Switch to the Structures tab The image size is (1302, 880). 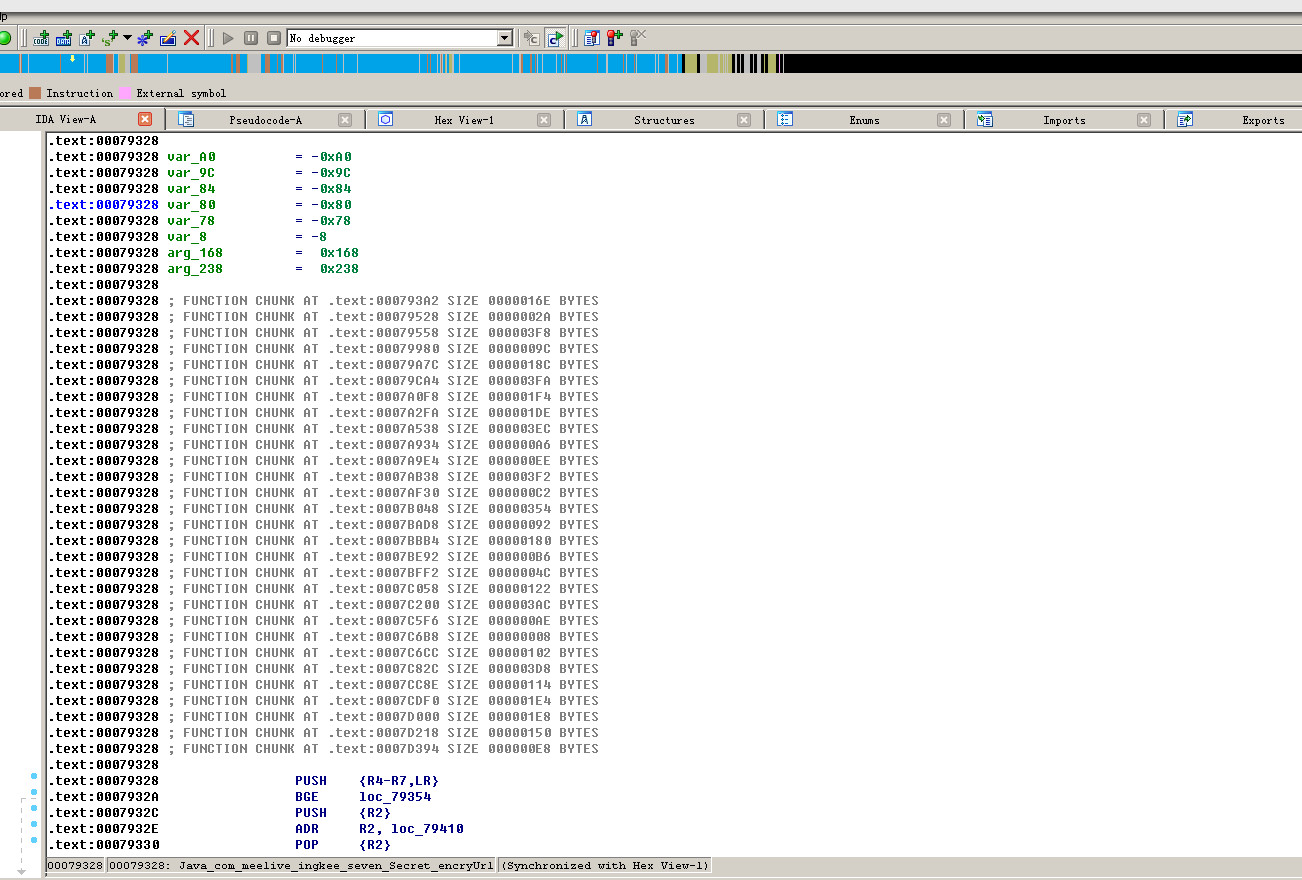(x=664, y=120)
